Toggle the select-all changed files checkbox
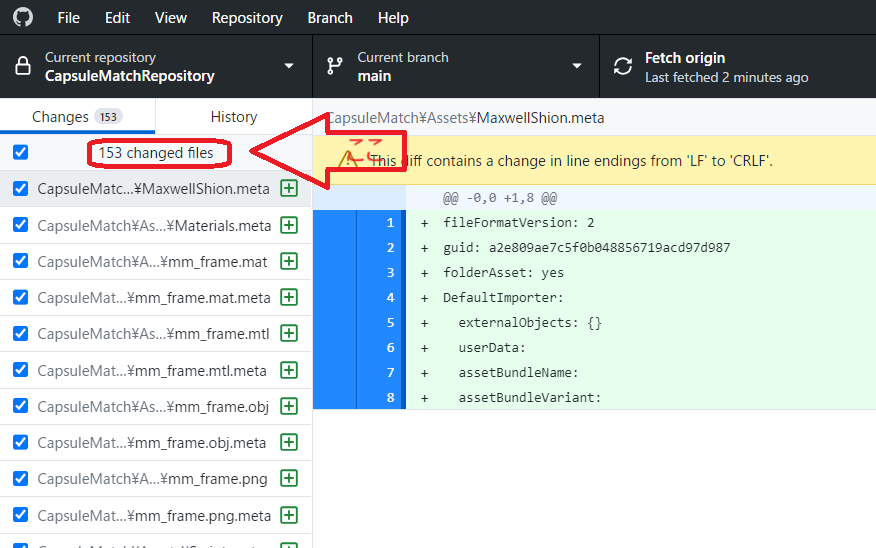 [x=21, y=153]
